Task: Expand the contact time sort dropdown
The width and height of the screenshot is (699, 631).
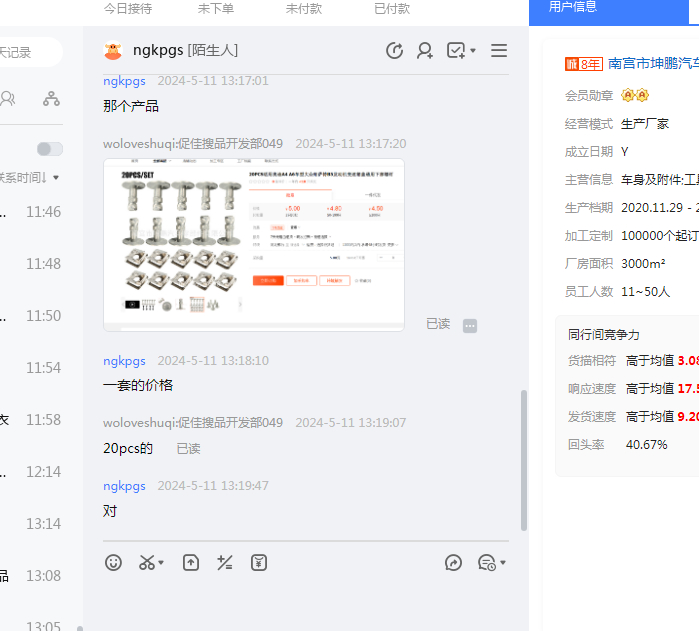Action: pyautogui.click(x=56, y=178)
